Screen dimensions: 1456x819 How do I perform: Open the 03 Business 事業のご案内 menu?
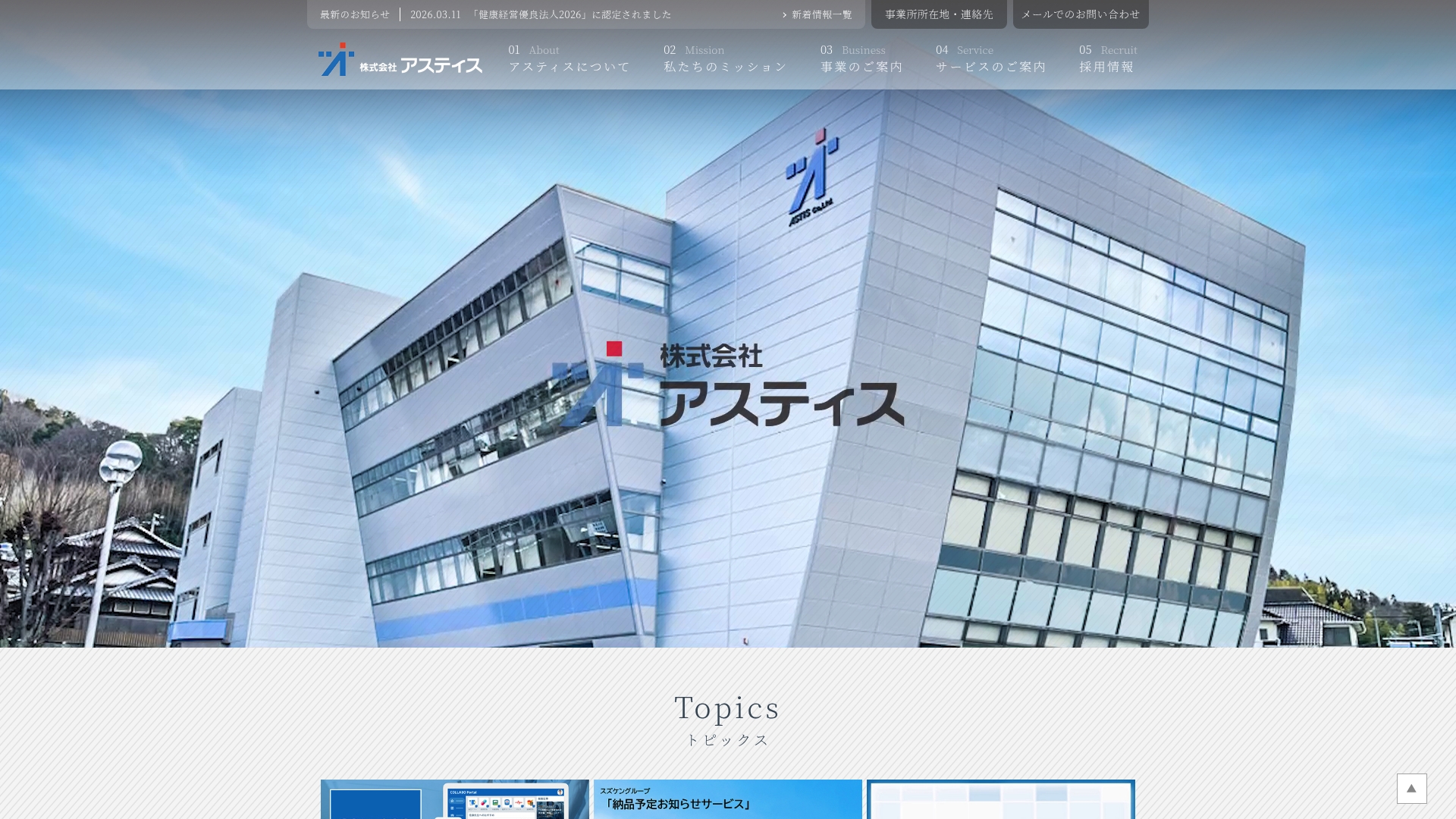click(861, 59)
